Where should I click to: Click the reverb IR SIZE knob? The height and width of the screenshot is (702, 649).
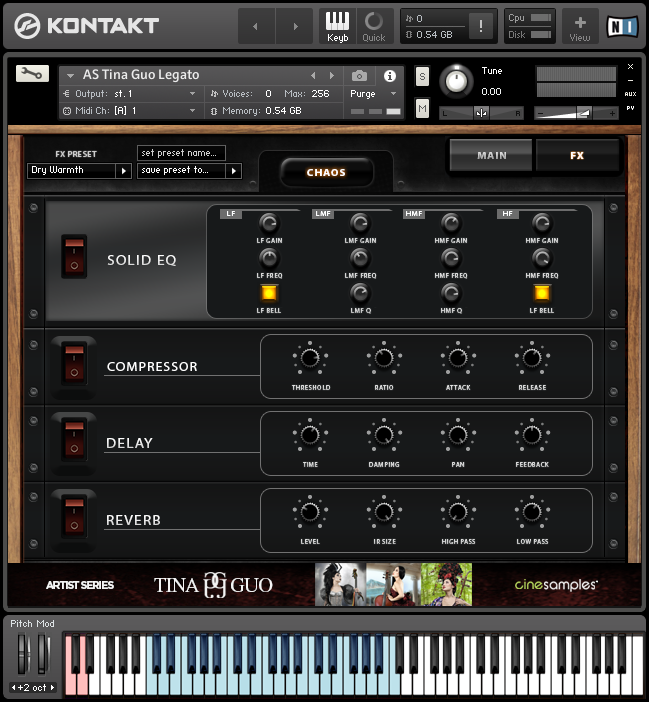[384, 512]
